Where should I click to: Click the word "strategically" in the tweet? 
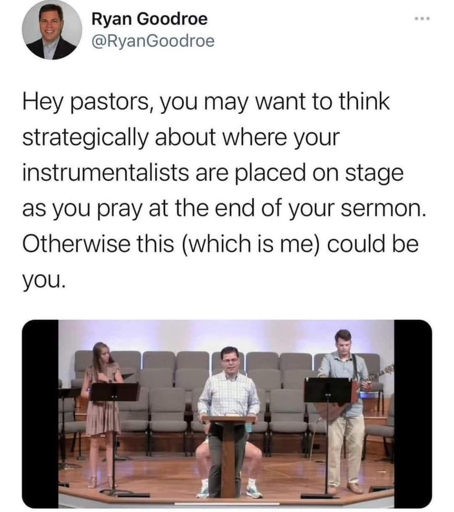coord(86,139)
